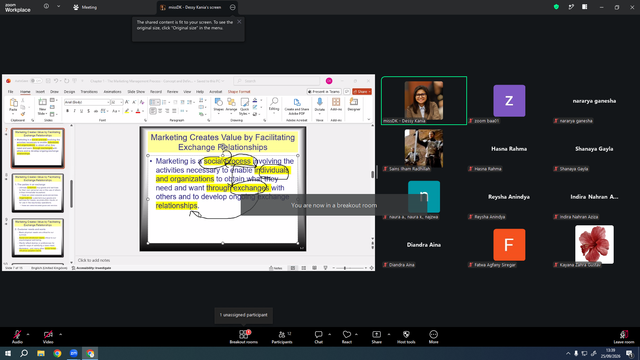
Task: Open Designer in PowerPoint ribbon
Action: pyautogui.click(x=354, y=104)
